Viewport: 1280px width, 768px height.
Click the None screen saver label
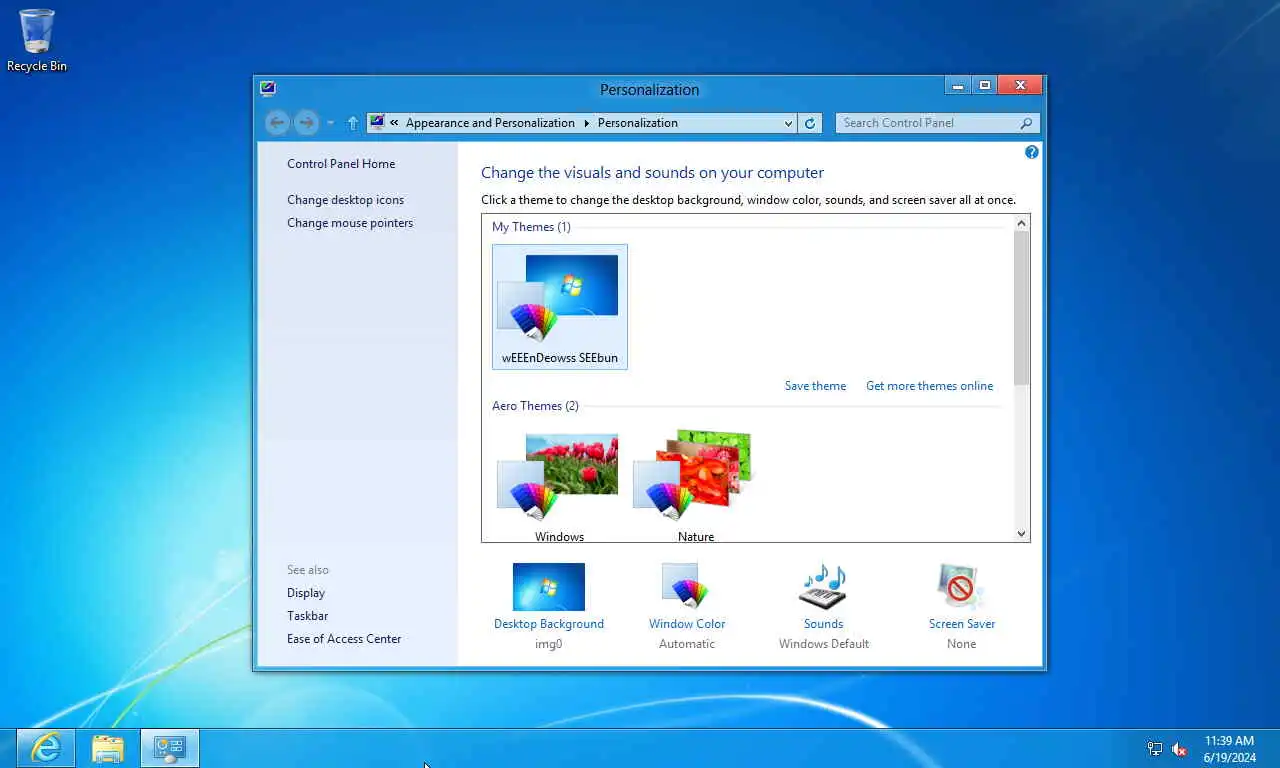[961, 644]
